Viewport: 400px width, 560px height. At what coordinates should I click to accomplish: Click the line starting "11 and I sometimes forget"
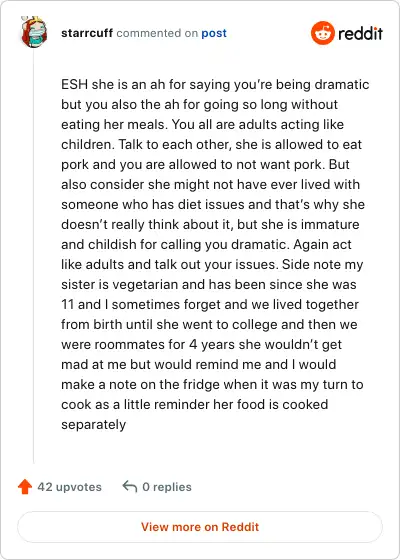coord(210,305)
